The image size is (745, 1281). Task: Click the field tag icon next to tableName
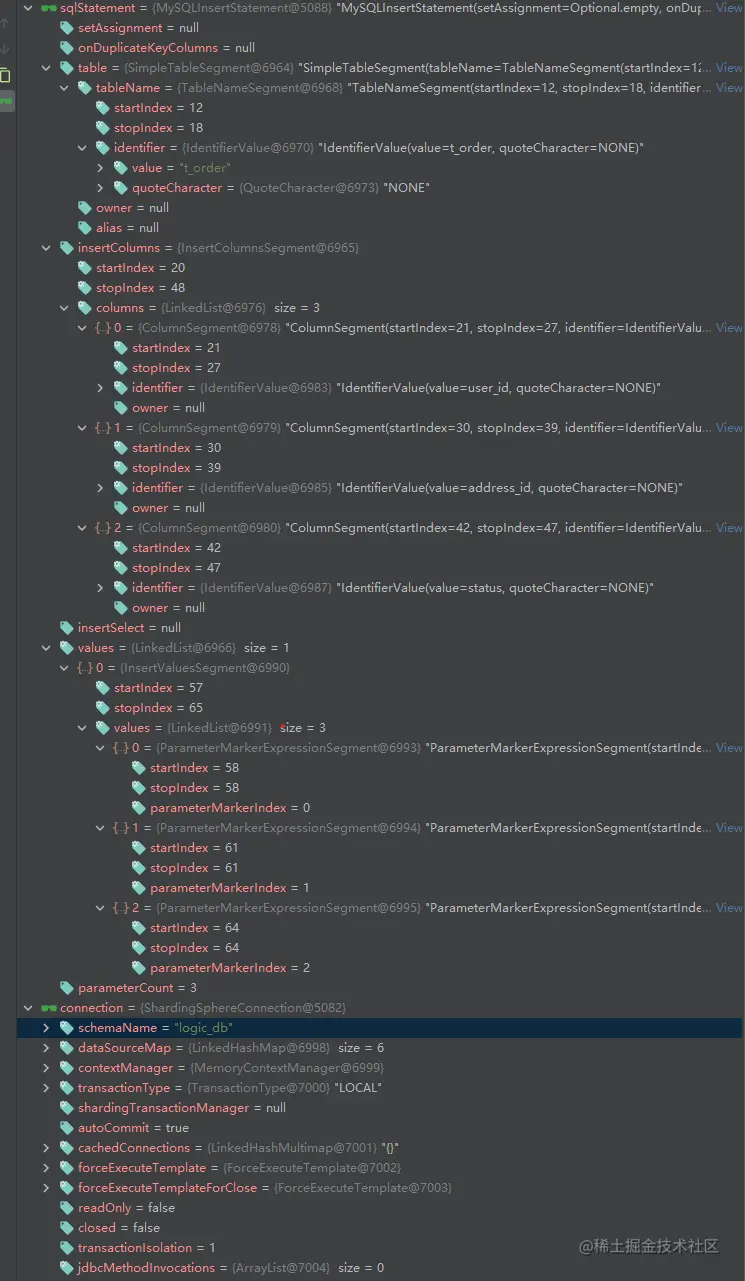(85, 88)
